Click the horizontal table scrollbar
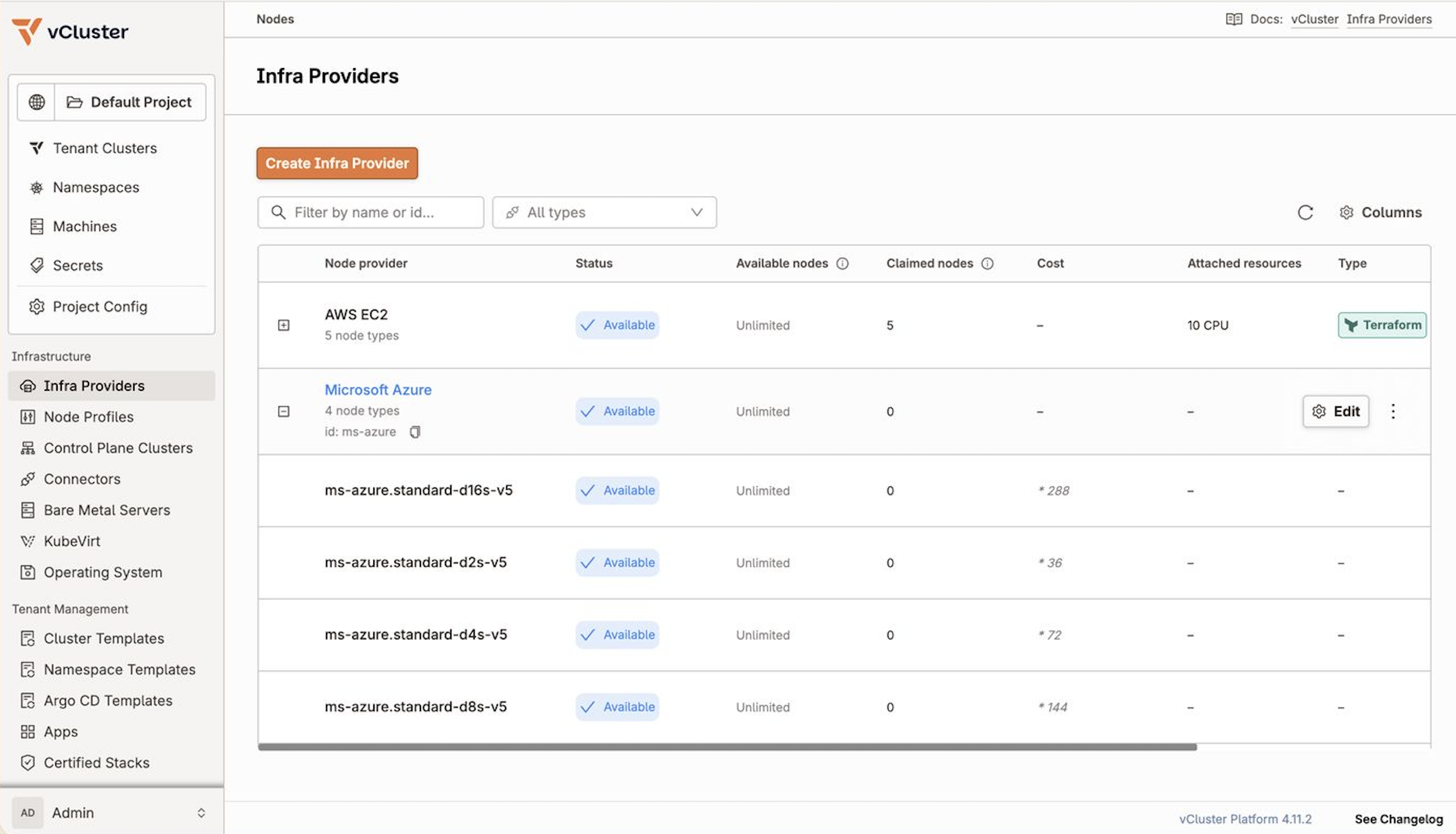Screen dimensions: 1456x834 pos(727,747)
